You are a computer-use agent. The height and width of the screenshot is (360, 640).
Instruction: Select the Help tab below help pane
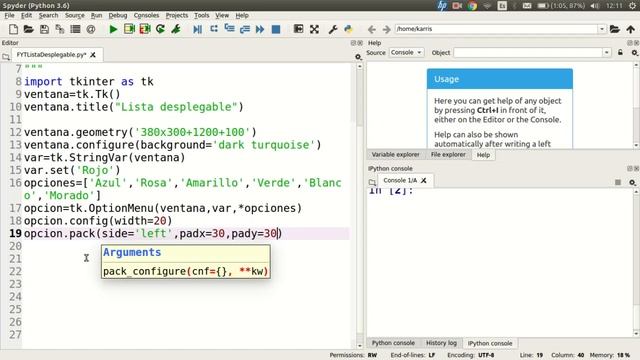click(483, 155)
